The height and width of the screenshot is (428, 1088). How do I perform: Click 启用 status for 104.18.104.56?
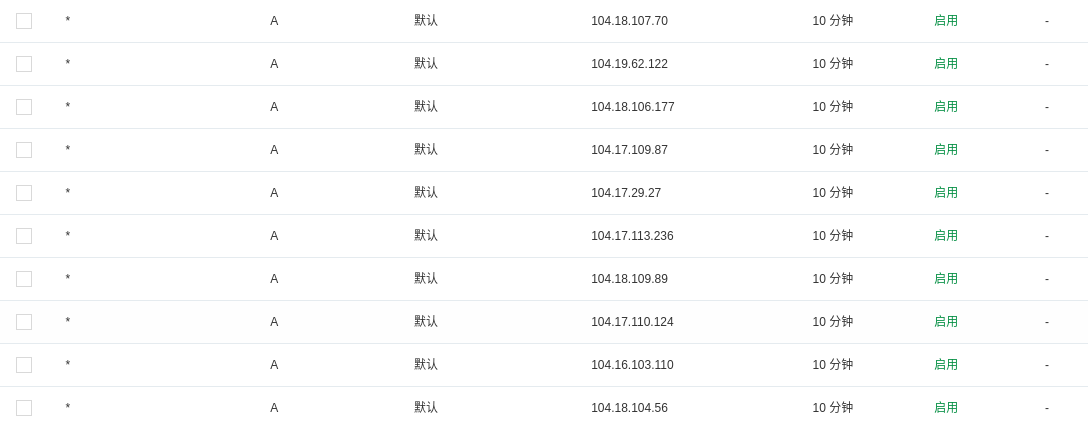[945, 408]
